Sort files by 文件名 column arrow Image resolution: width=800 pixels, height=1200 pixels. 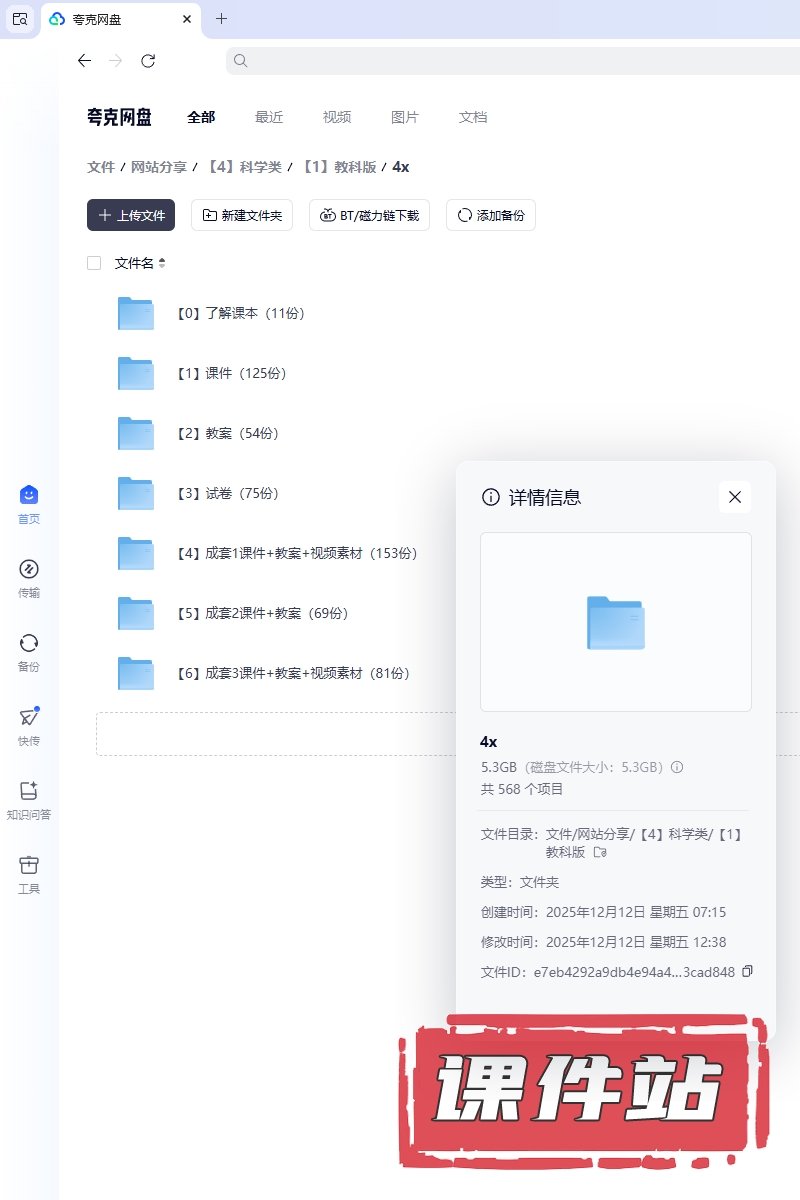[x=162, y=263]
